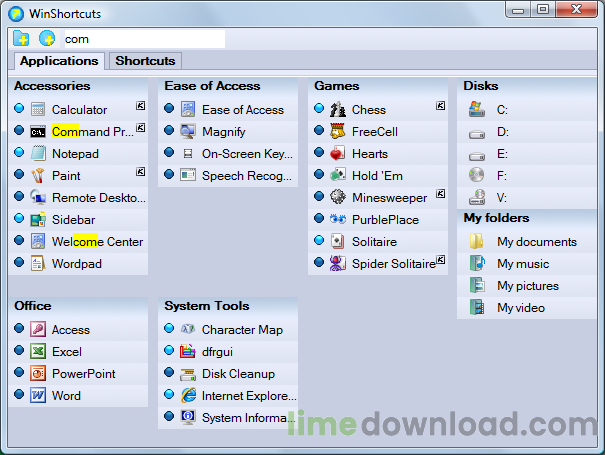Open the C: drive icon
605x455 pixels.
pyautogui.click(x=477, y=110)
